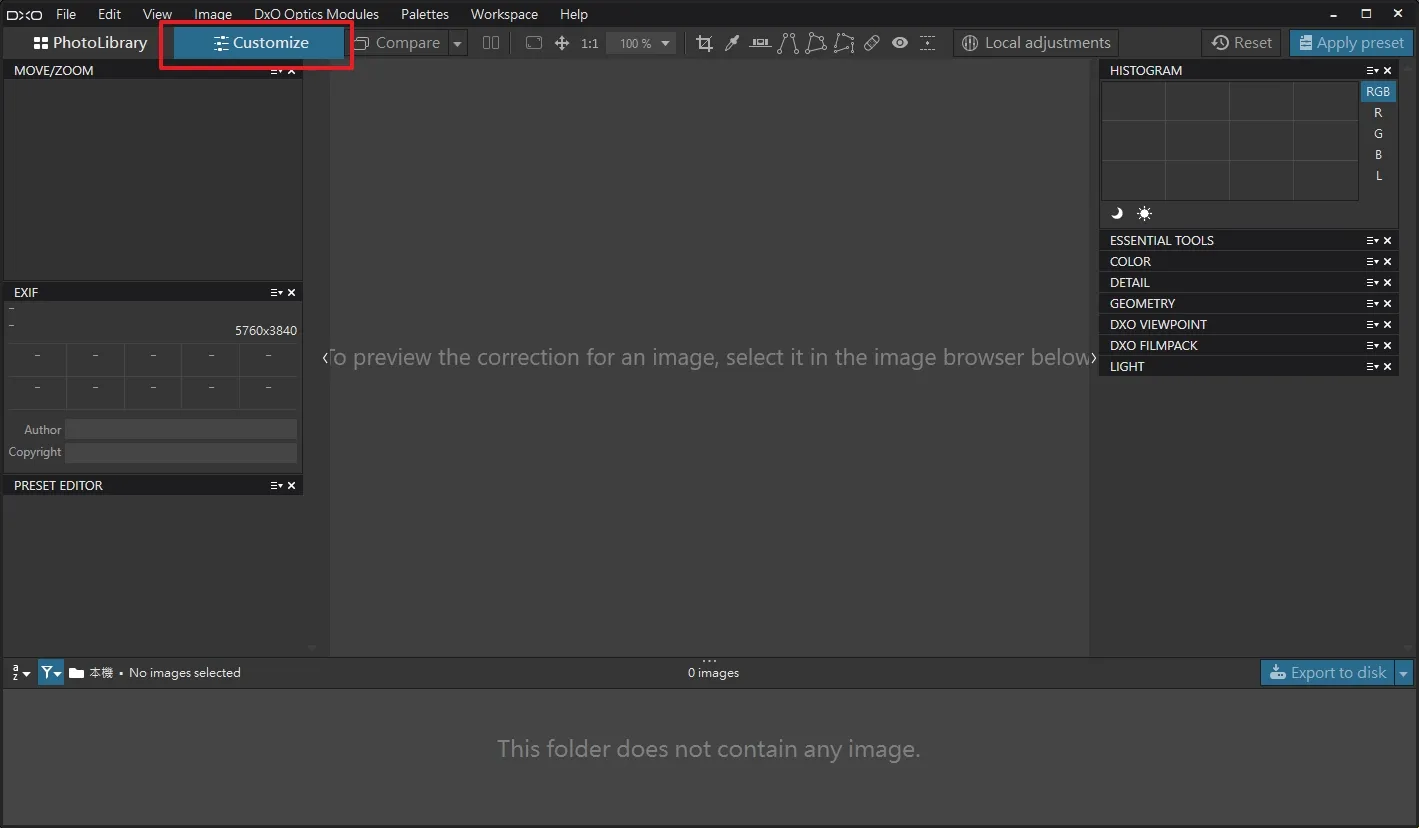
Task: Select the R histogram channel
Action: click(x=1378, y=112)
